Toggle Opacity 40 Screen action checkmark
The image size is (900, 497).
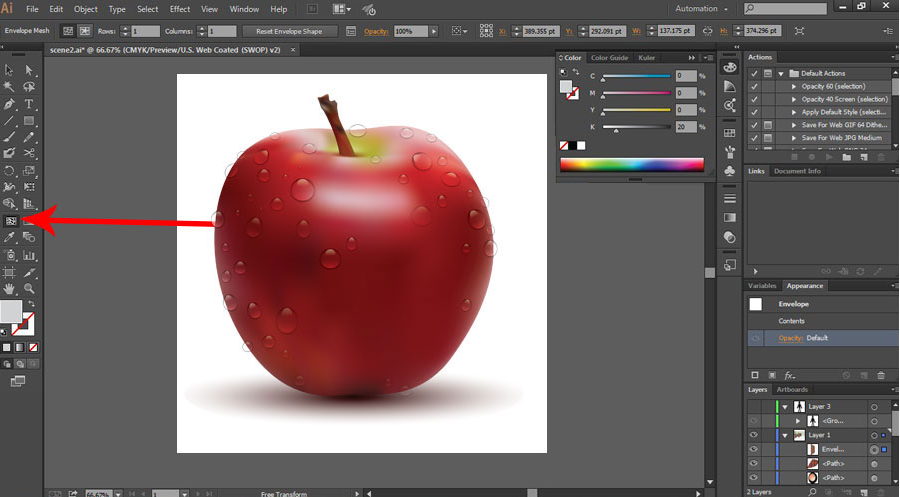tap(754, 99)
